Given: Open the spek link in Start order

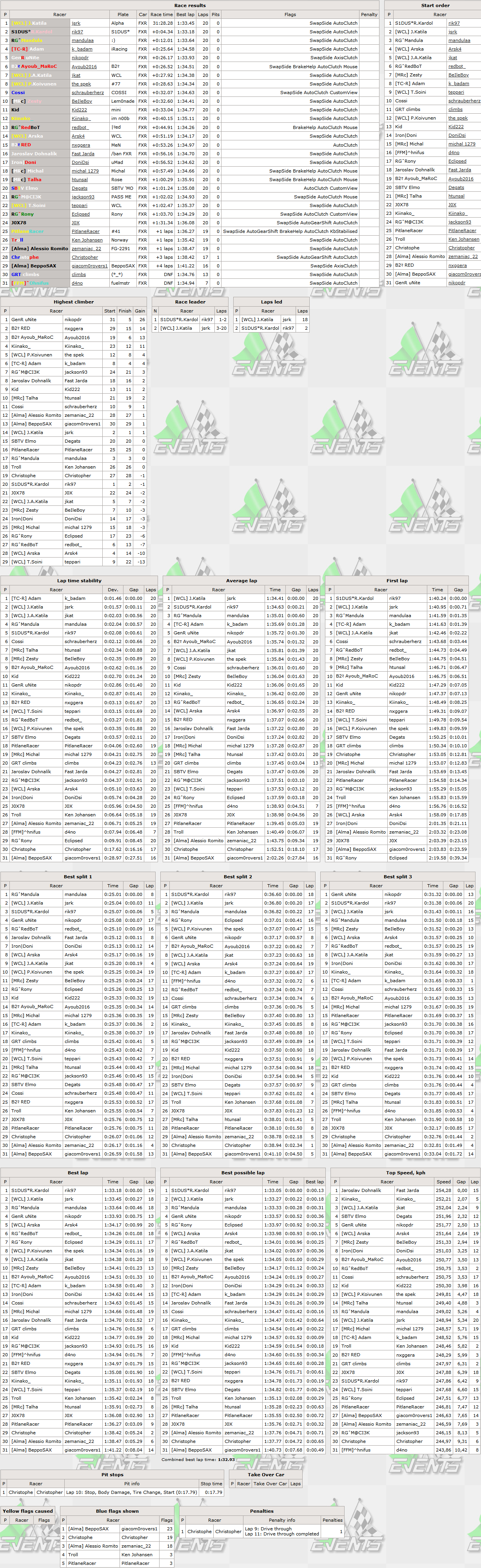Looking at the screenshot, I should click(x=458, y=118).
